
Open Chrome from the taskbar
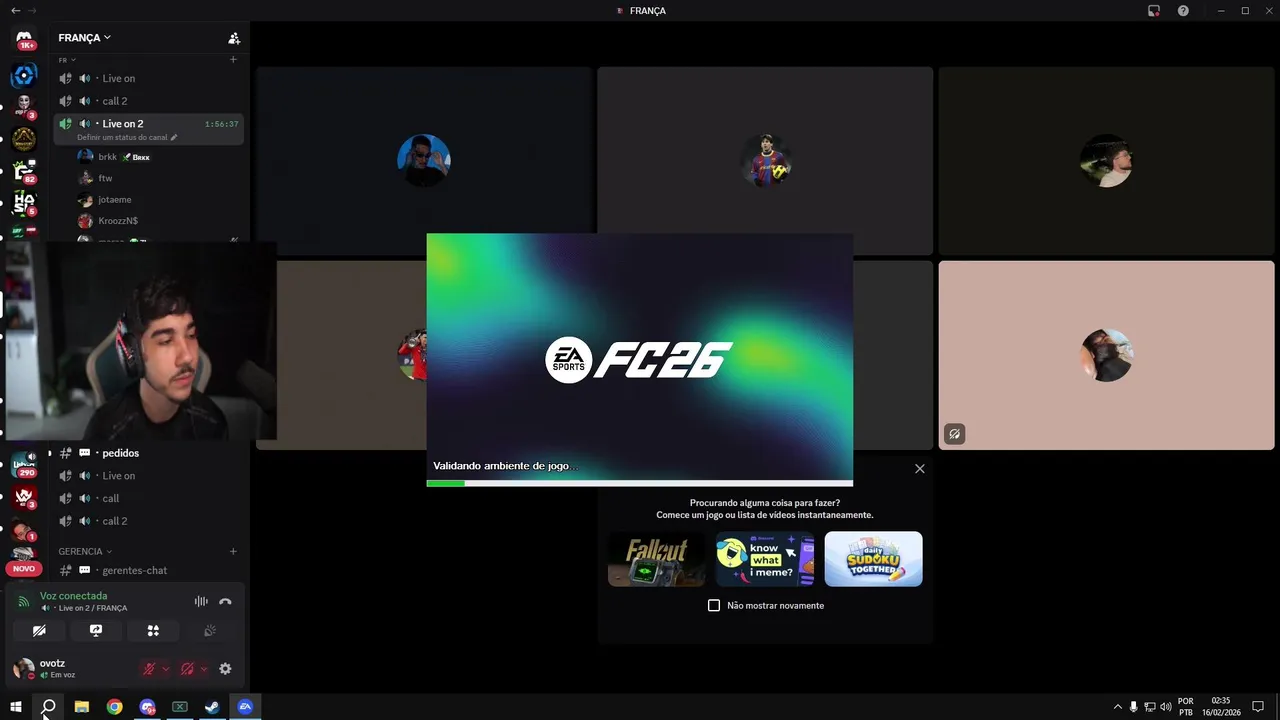coord(114,707)
